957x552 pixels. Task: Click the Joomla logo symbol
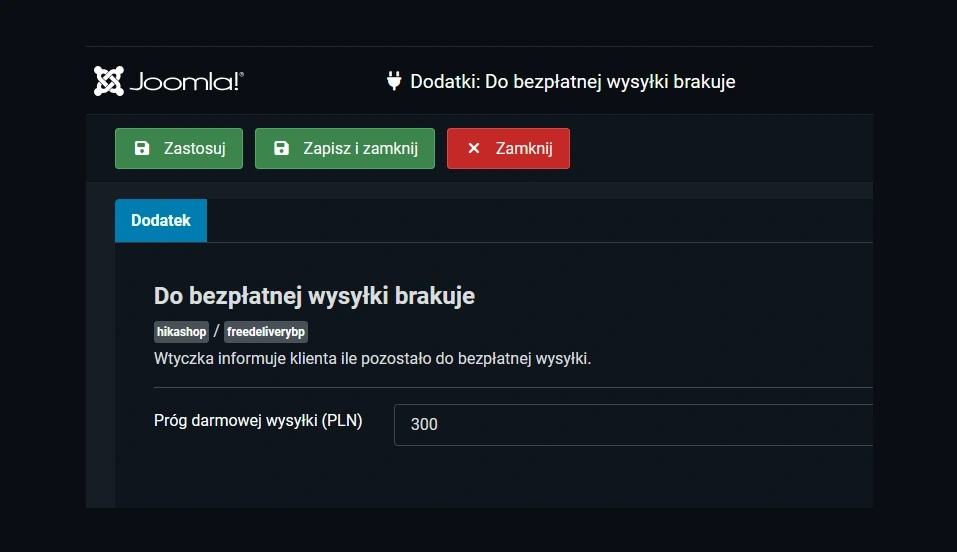point(109,81)
